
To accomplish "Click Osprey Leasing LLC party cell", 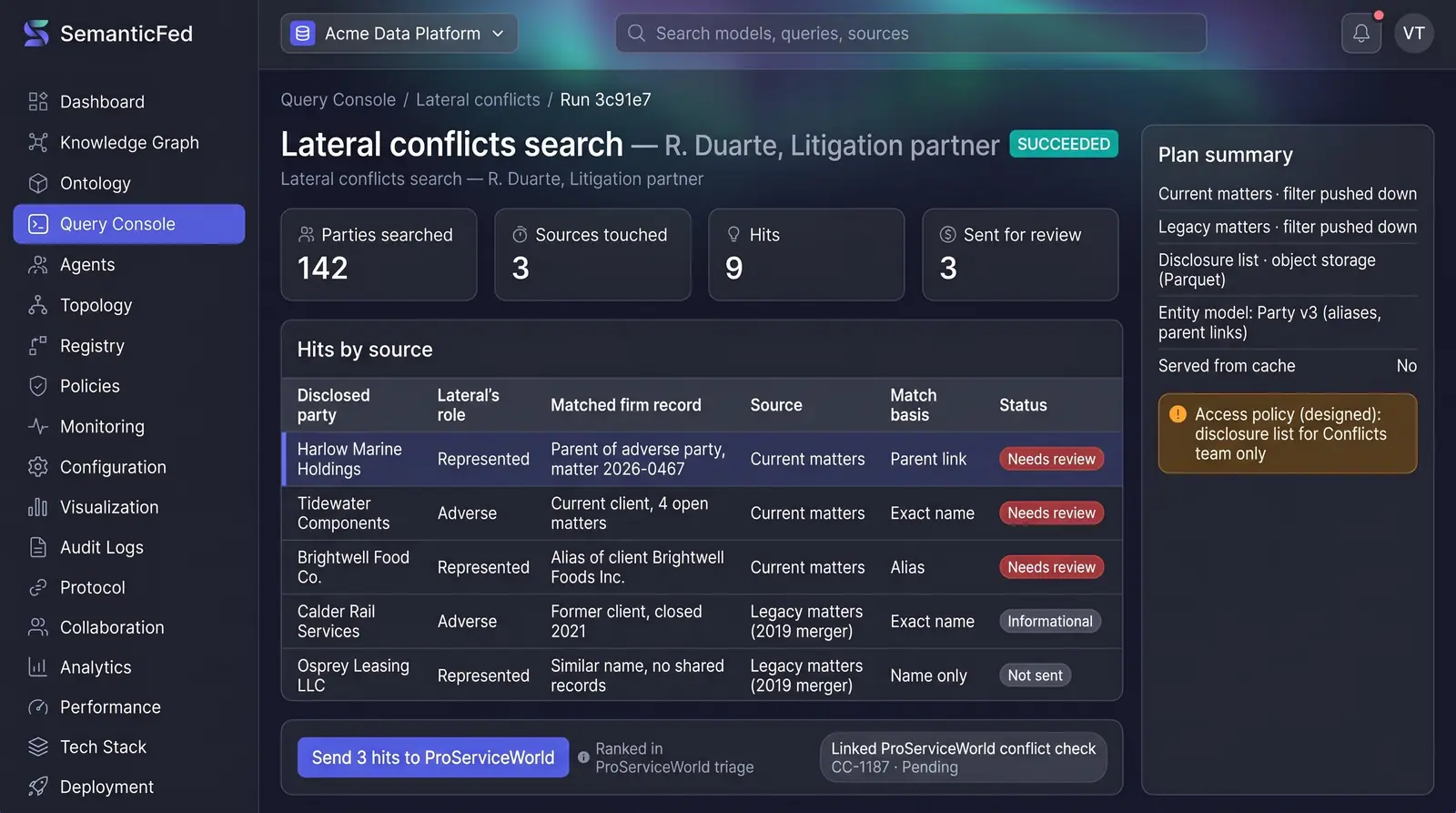I will point(353,676).
